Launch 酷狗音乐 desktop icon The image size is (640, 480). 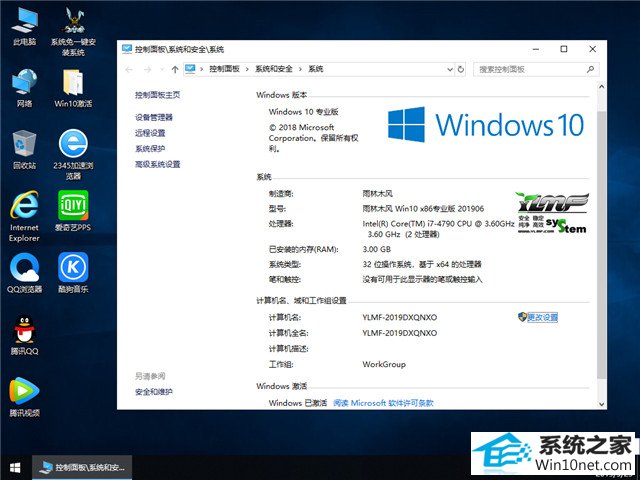click(73, 273)
